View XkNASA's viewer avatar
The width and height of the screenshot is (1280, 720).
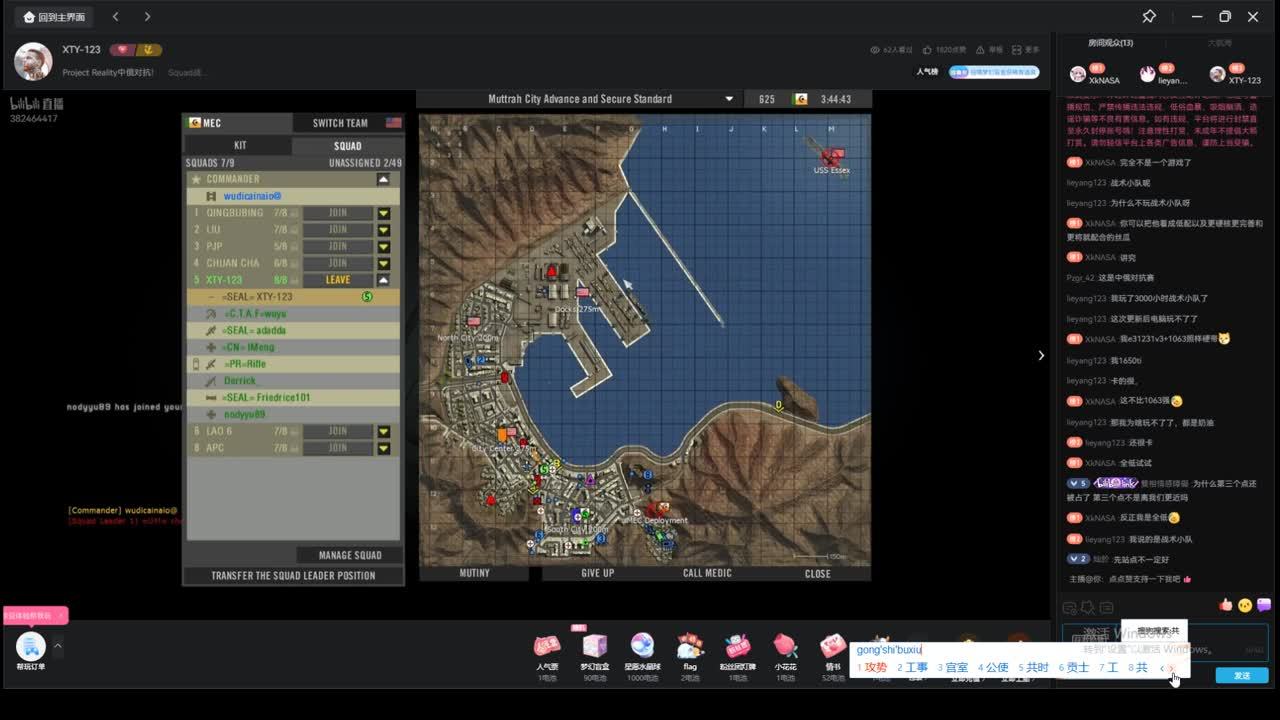(1078, 74)
